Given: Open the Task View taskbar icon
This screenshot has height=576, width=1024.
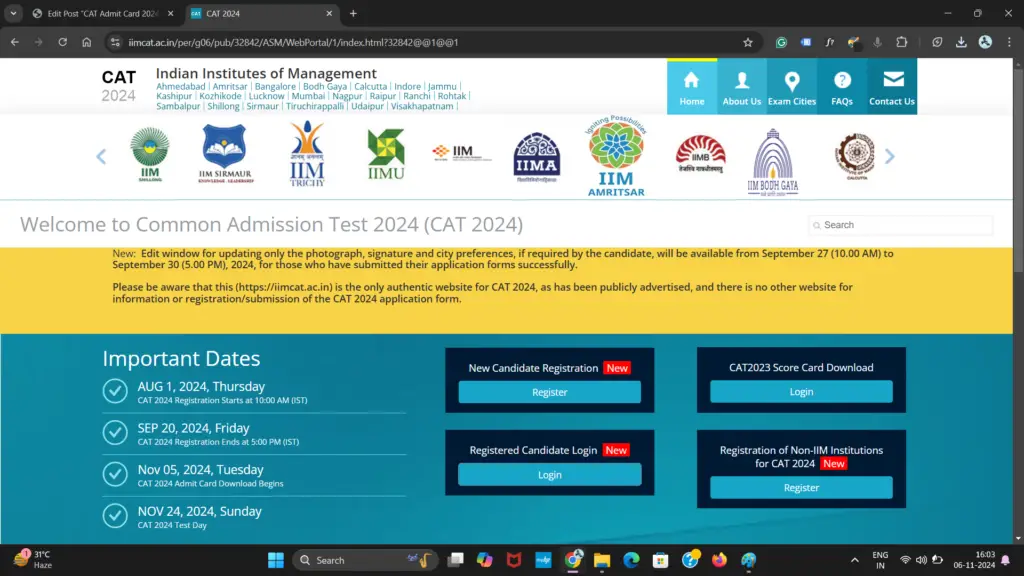Looking at the screenshot, I should click(456, 560).
